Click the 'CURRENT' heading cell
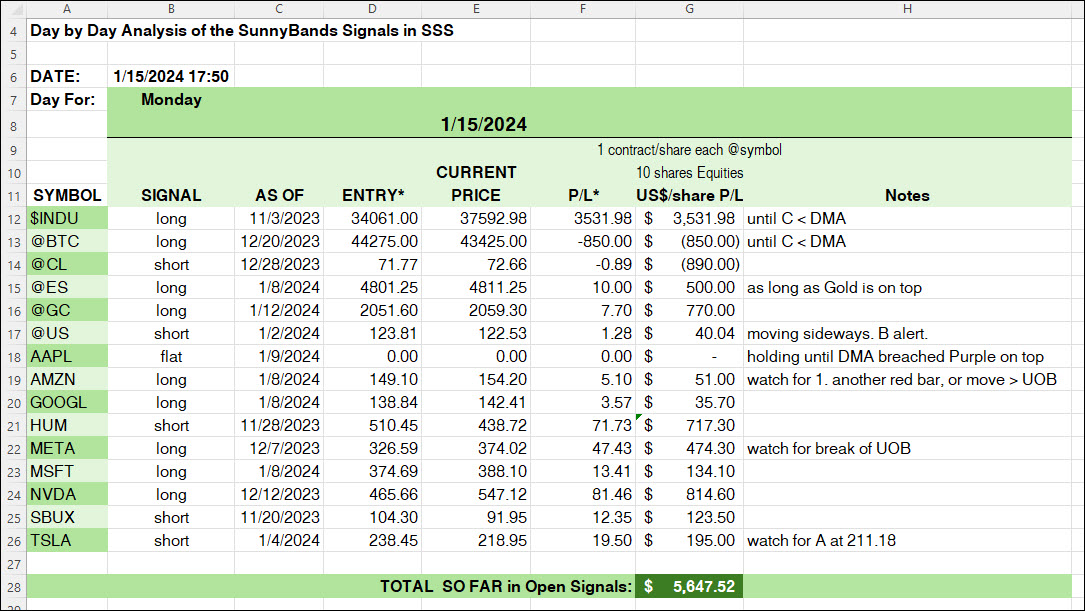Viewport: 1085px width, 611px height. pyautogui.click(x=476, y=172)
